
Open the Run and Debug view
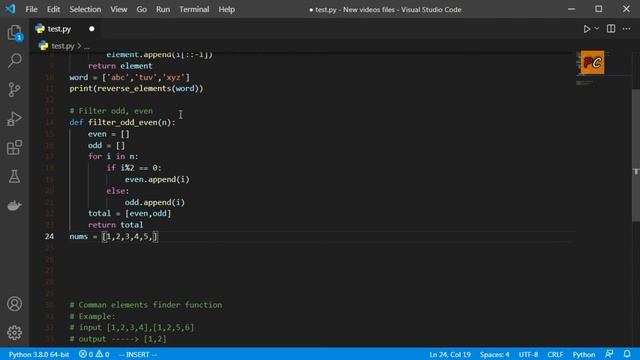14,118
